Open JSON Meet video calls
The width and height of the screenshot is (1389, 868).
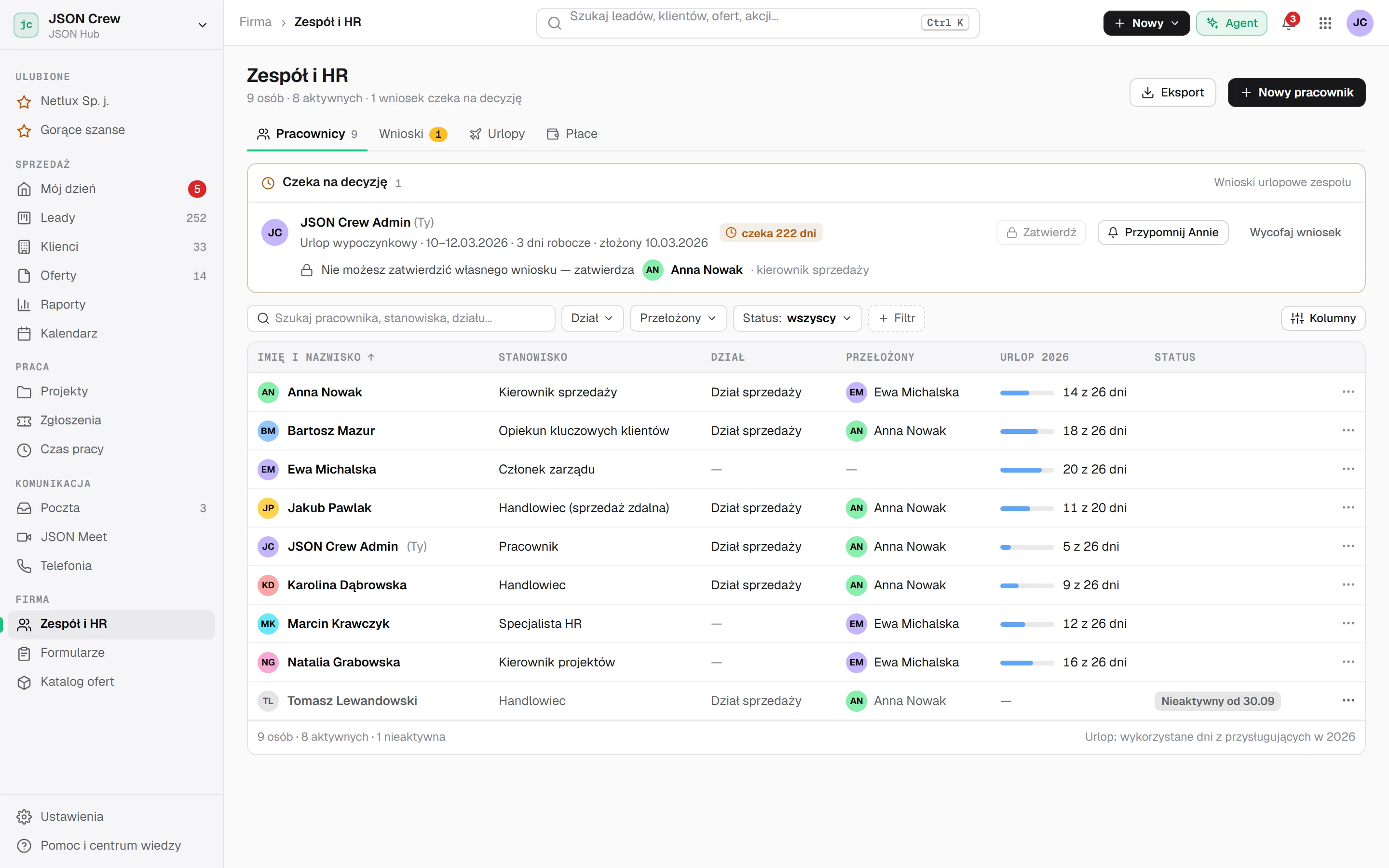pos(111,537)
